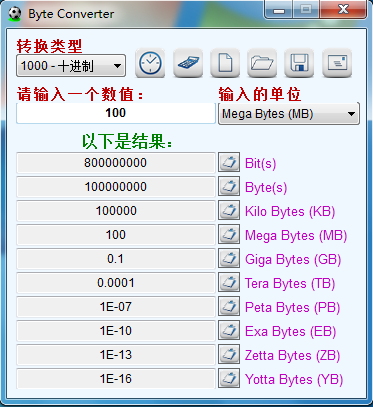Click the envelope mail icon
373x407 pixels.
pos(337,63)
